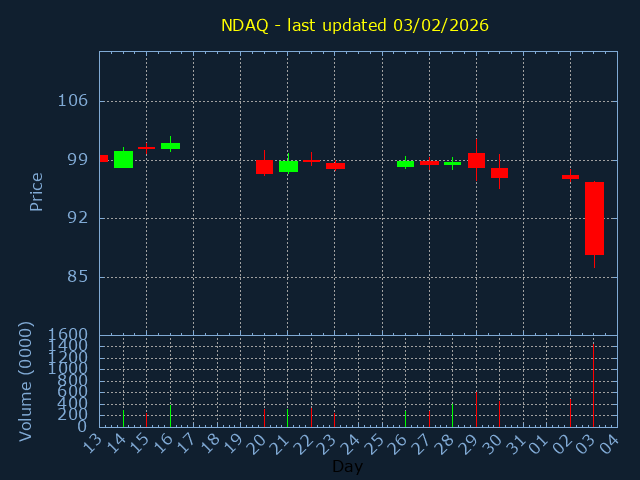This screenshot has width=640, height=480.
Task: Select the red candlestick on day 23
Action: click(335, 166)
